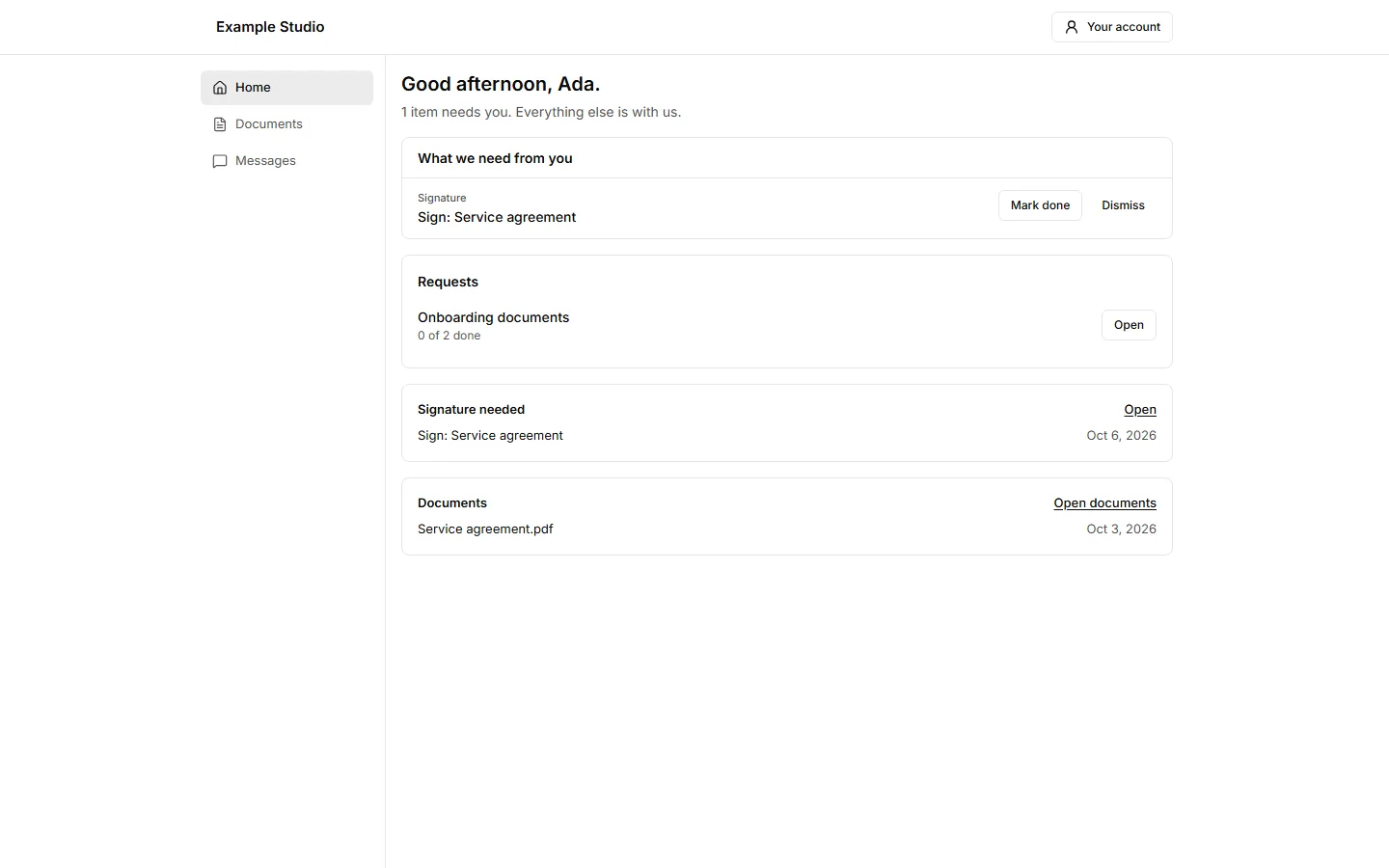Follow the Open documents link
Screen dimensions: 1389x868
(x=1104, y=503)
